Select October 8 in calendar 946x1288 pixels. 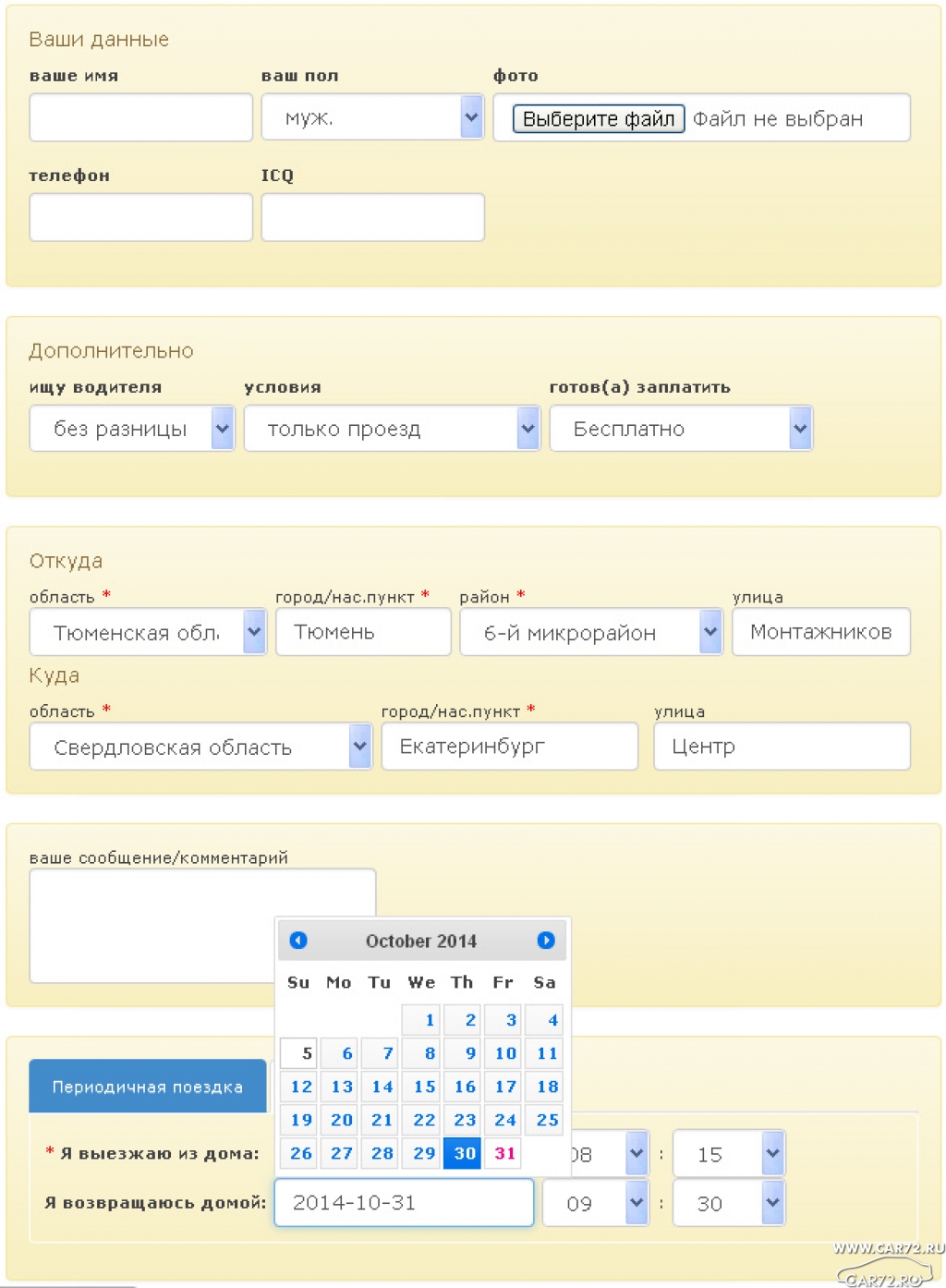tap(421, 1053)
